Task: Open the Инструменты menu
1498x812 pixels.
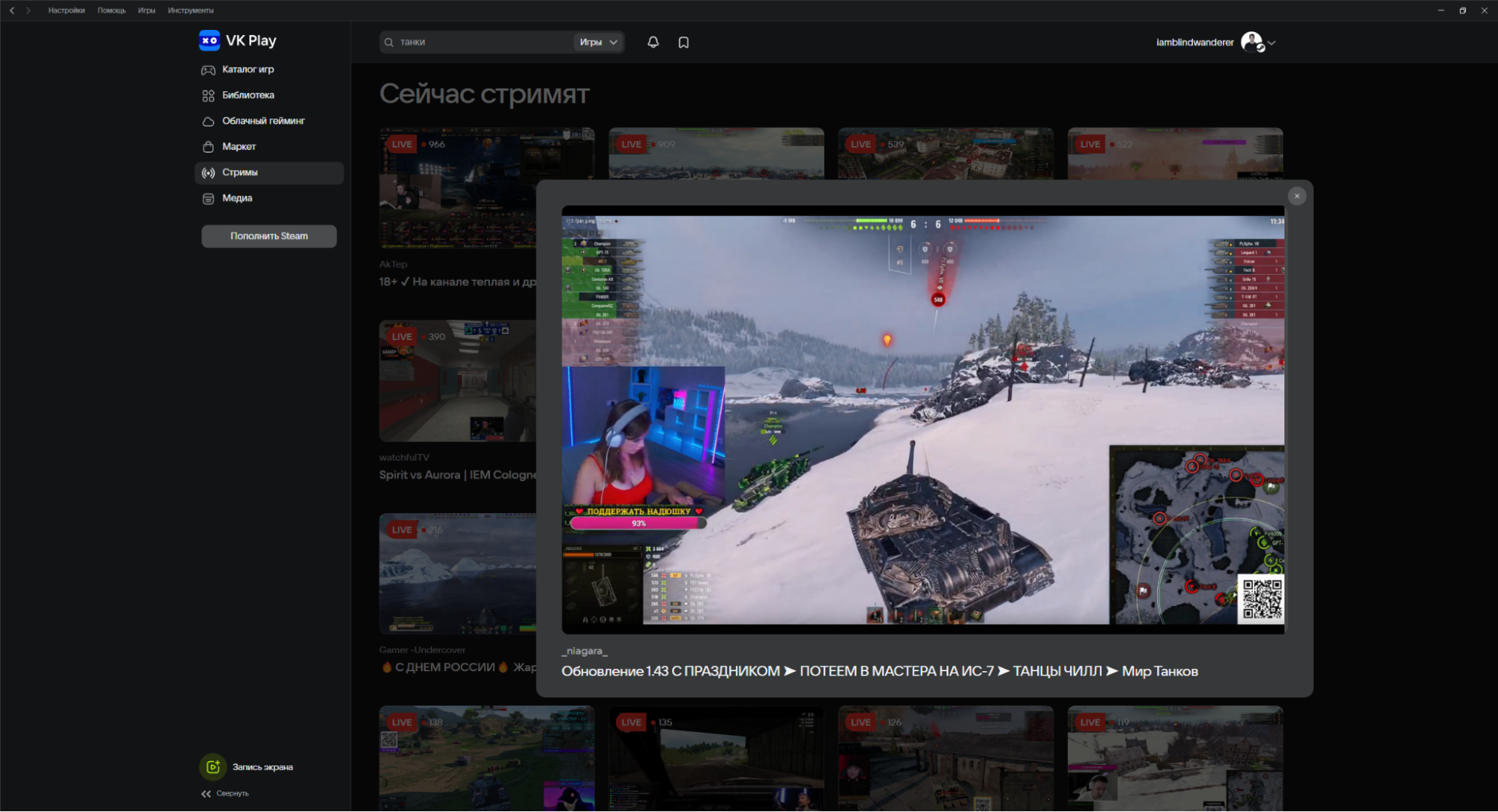Action: [x=190, y=10]
